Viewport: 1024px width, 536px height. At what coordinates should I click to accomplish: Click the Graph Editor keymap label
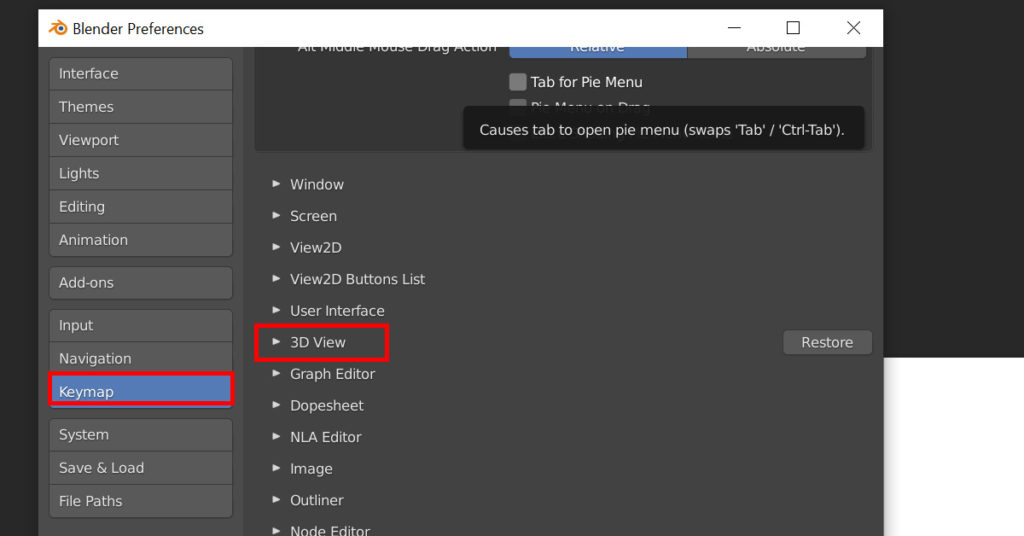pyautogui.click(x=332, y=374)
